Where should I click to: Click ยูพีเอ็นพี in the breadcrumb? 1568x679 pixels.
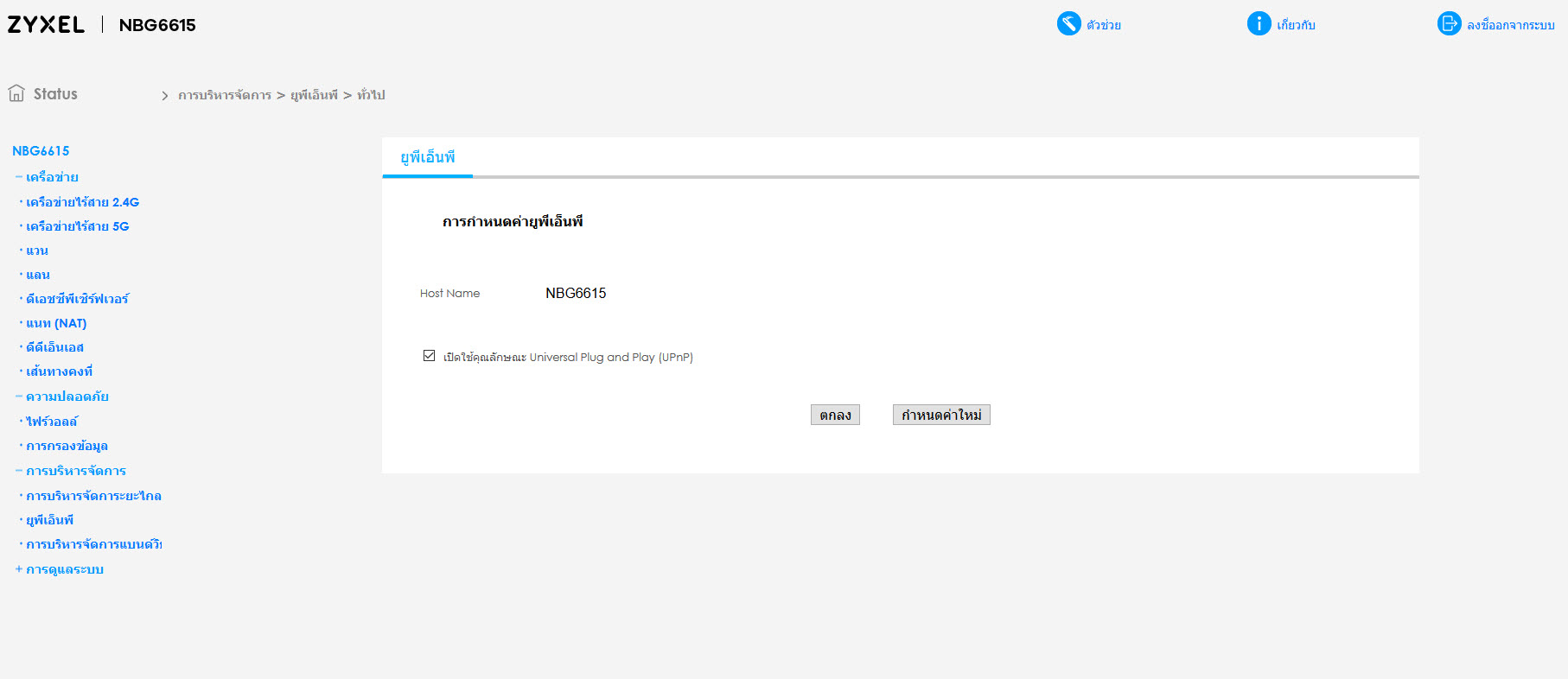click(x=314, y=95)
